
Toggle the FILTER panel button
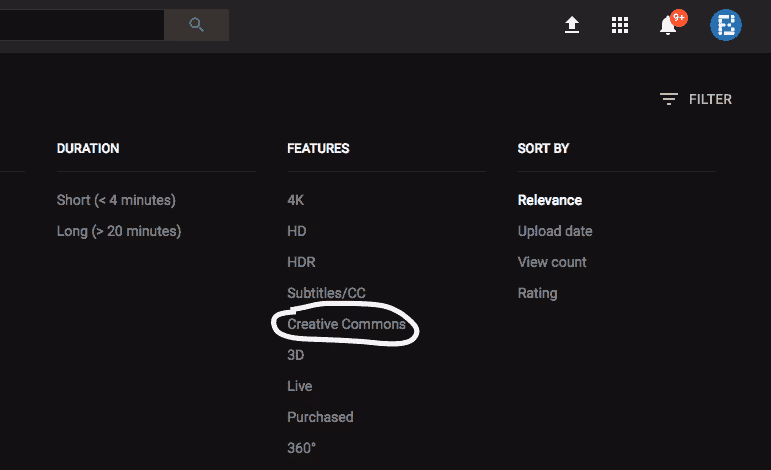click(x=696, y=99)
